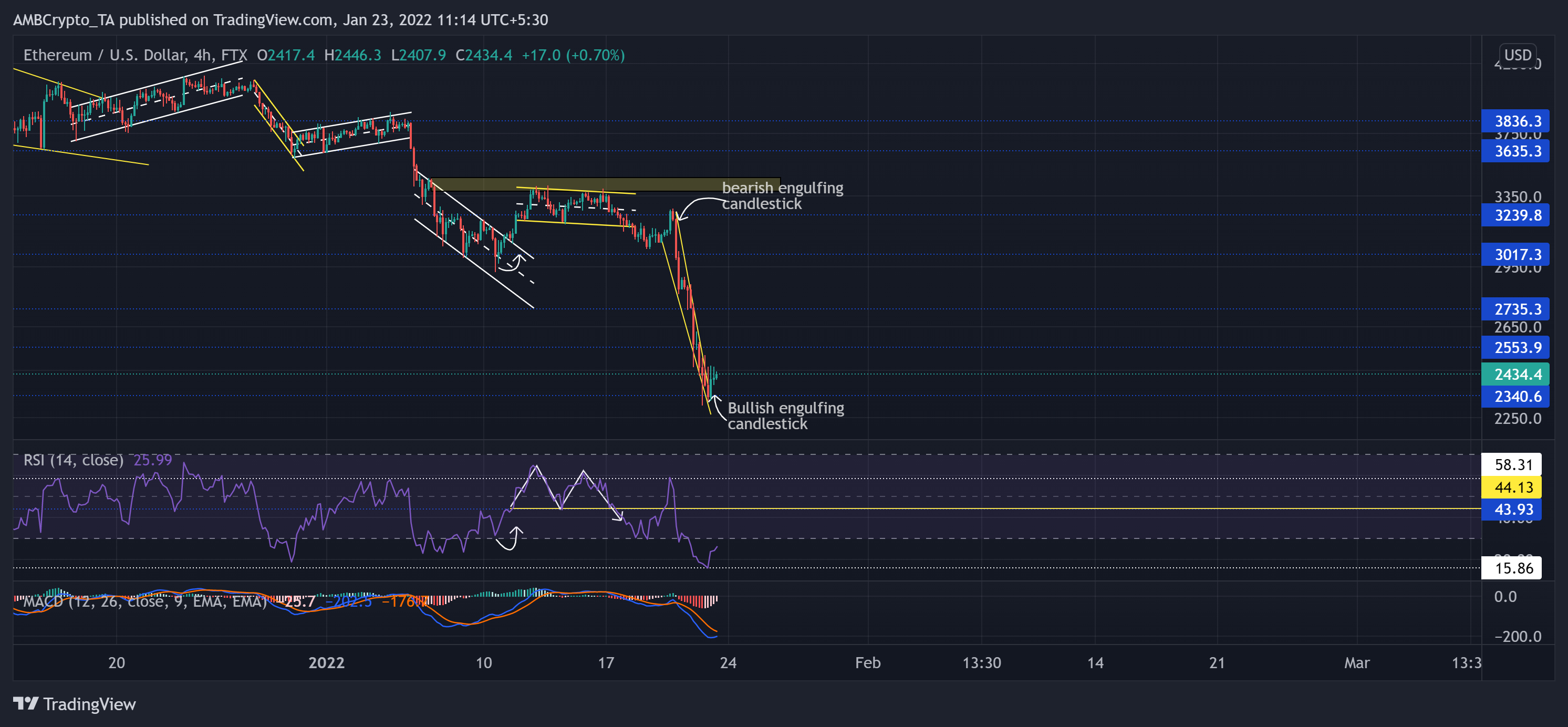The image size is (1568, 727).
Task: Select the 2340.6 price level label
Action: click(1515, 397)
